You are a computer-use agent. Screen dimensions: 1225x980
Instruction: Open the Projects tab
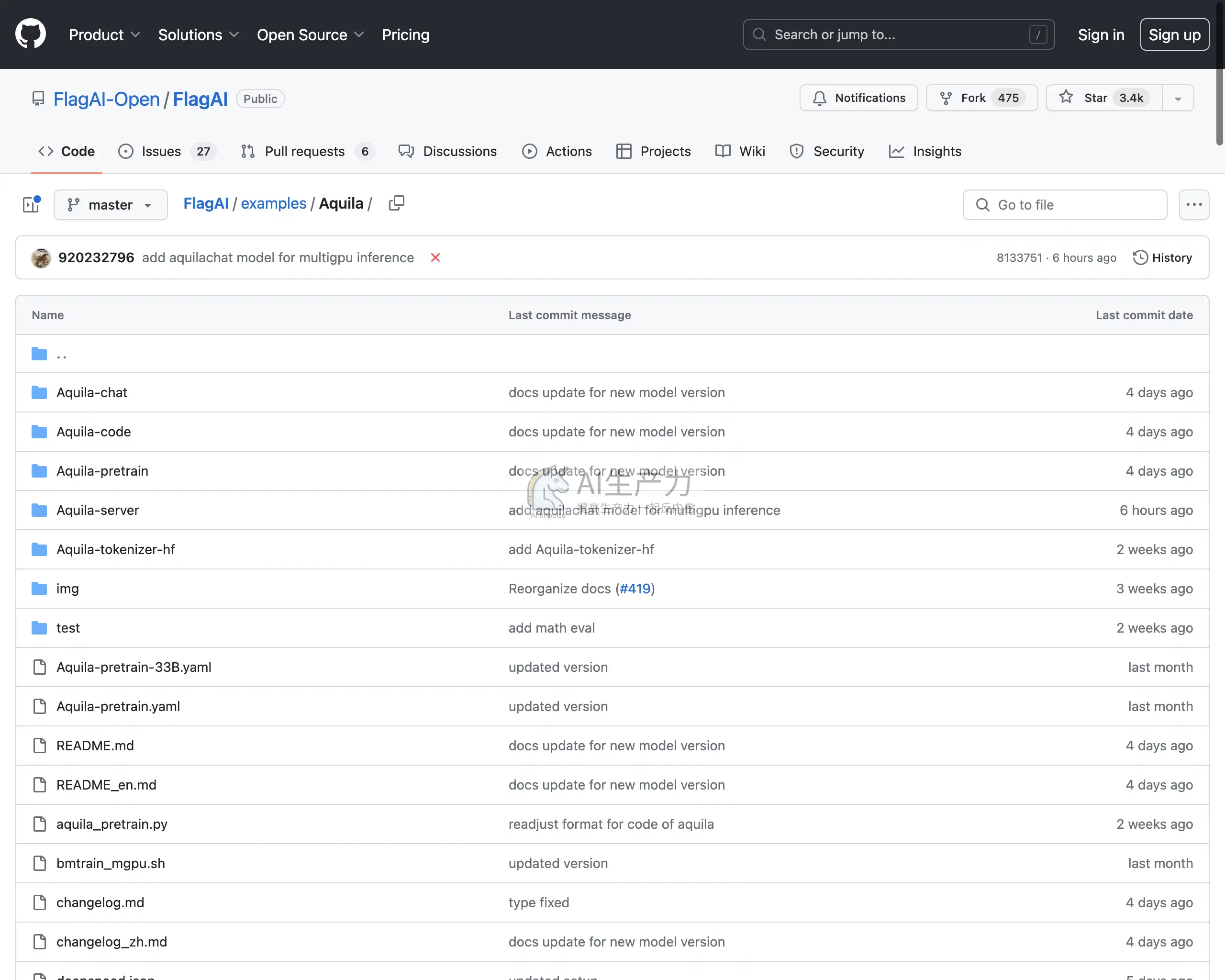point(653,151)
